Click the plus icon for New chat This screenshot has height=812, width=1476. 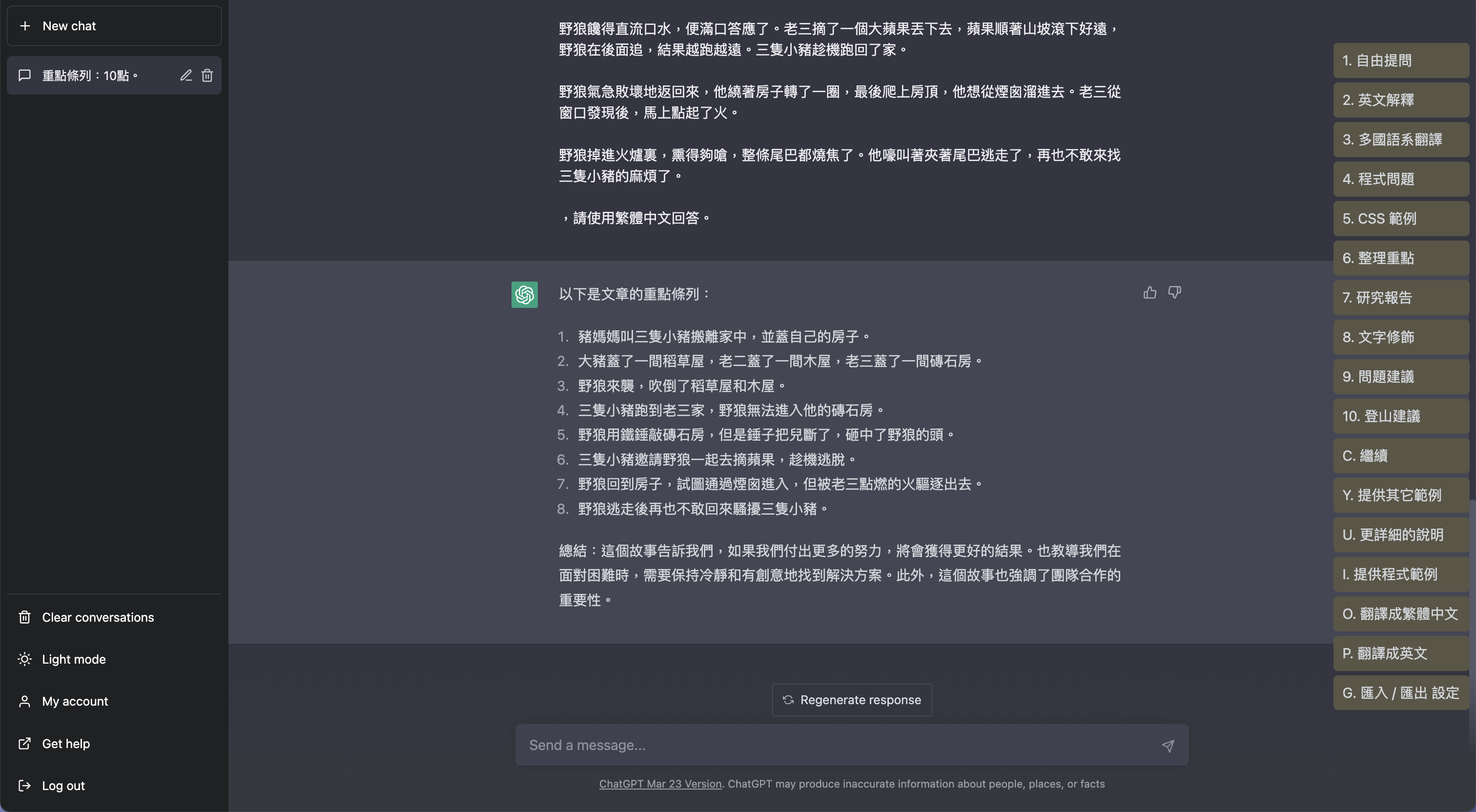click(x=24, y=26)
